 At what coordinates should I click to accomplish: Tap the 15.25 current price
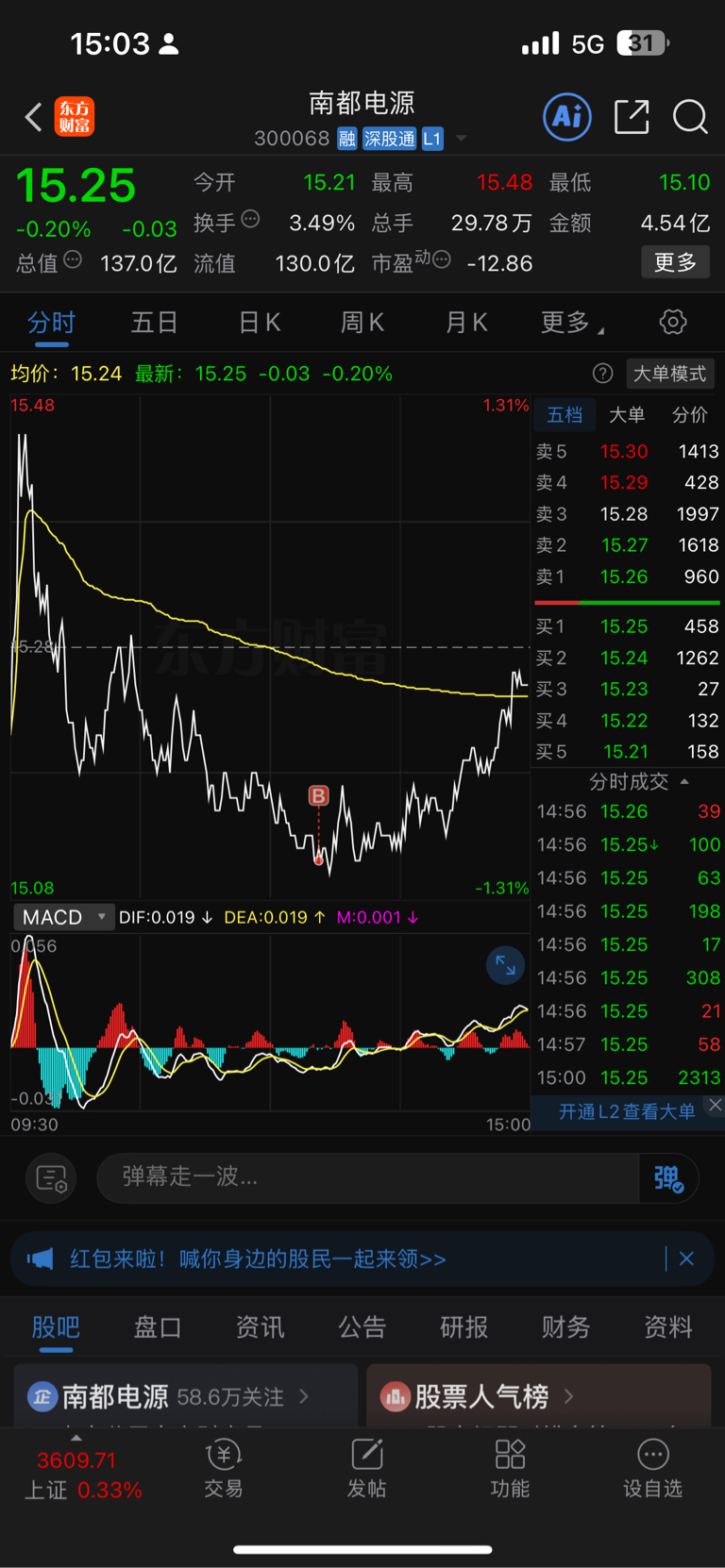point(76,186)
